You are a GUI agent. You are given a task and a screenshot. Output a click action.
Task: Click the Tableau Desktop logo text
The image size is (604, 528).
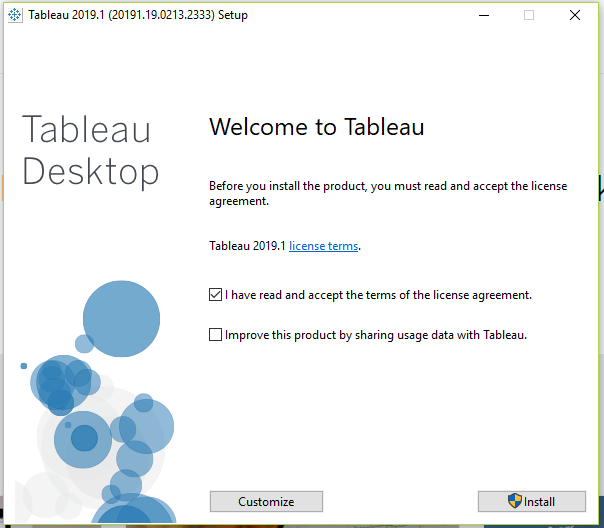[x=90, y=151]
